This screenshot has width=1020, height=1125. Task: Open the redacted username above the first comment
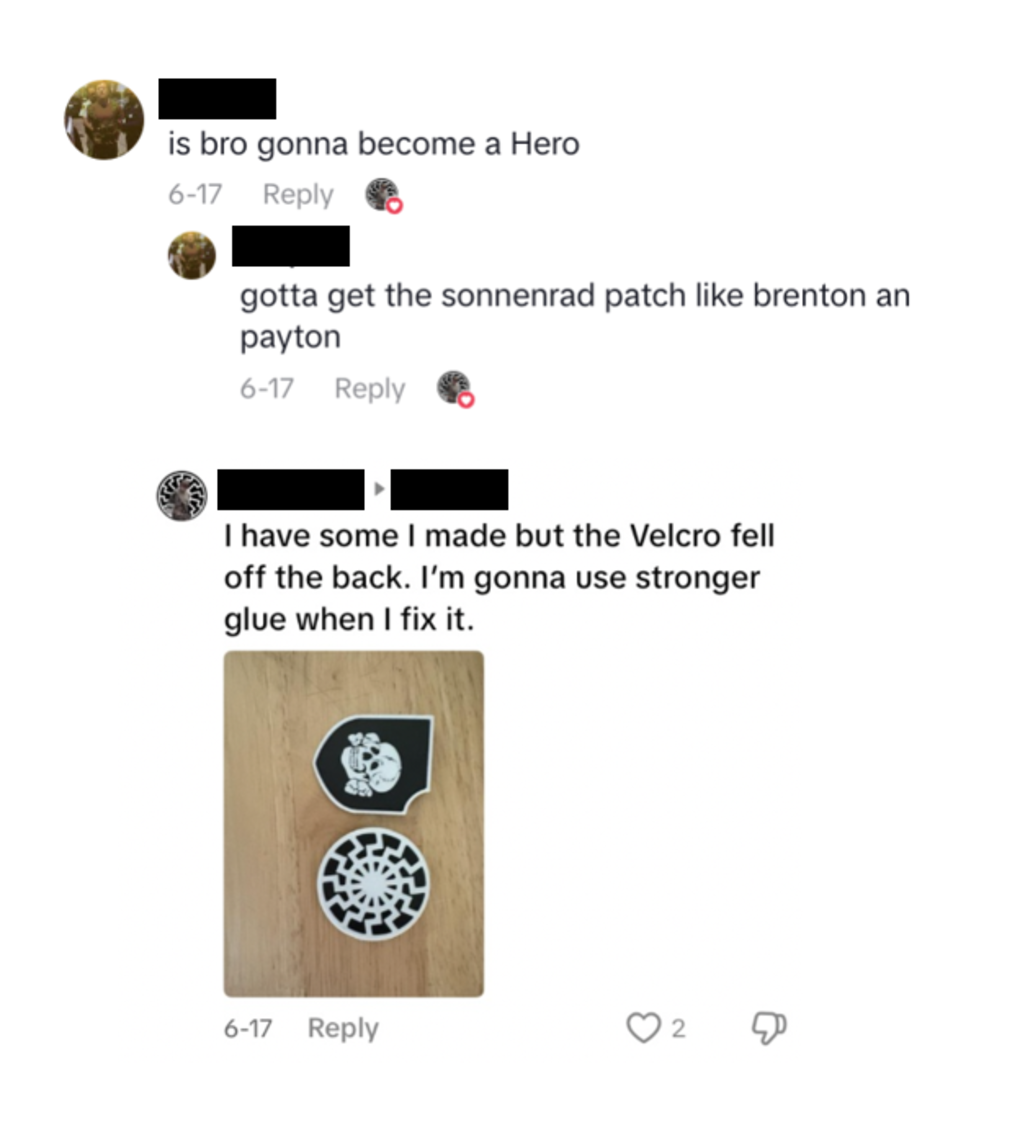[217, 99]
